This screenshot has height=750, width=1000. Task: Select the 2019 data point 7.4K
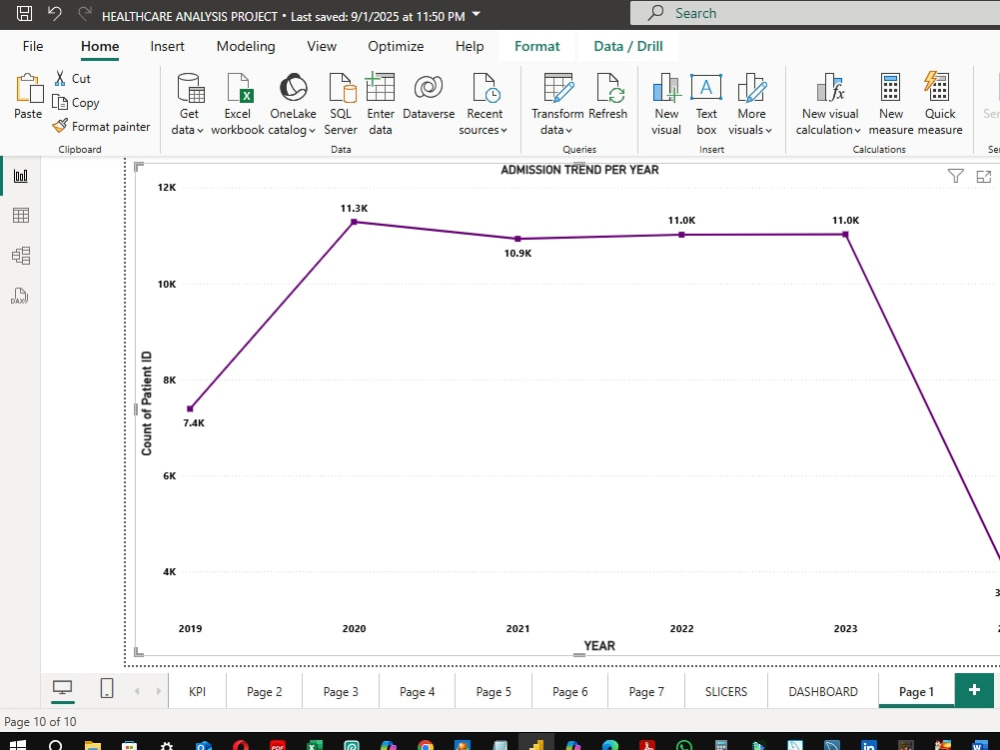[190, 409]
